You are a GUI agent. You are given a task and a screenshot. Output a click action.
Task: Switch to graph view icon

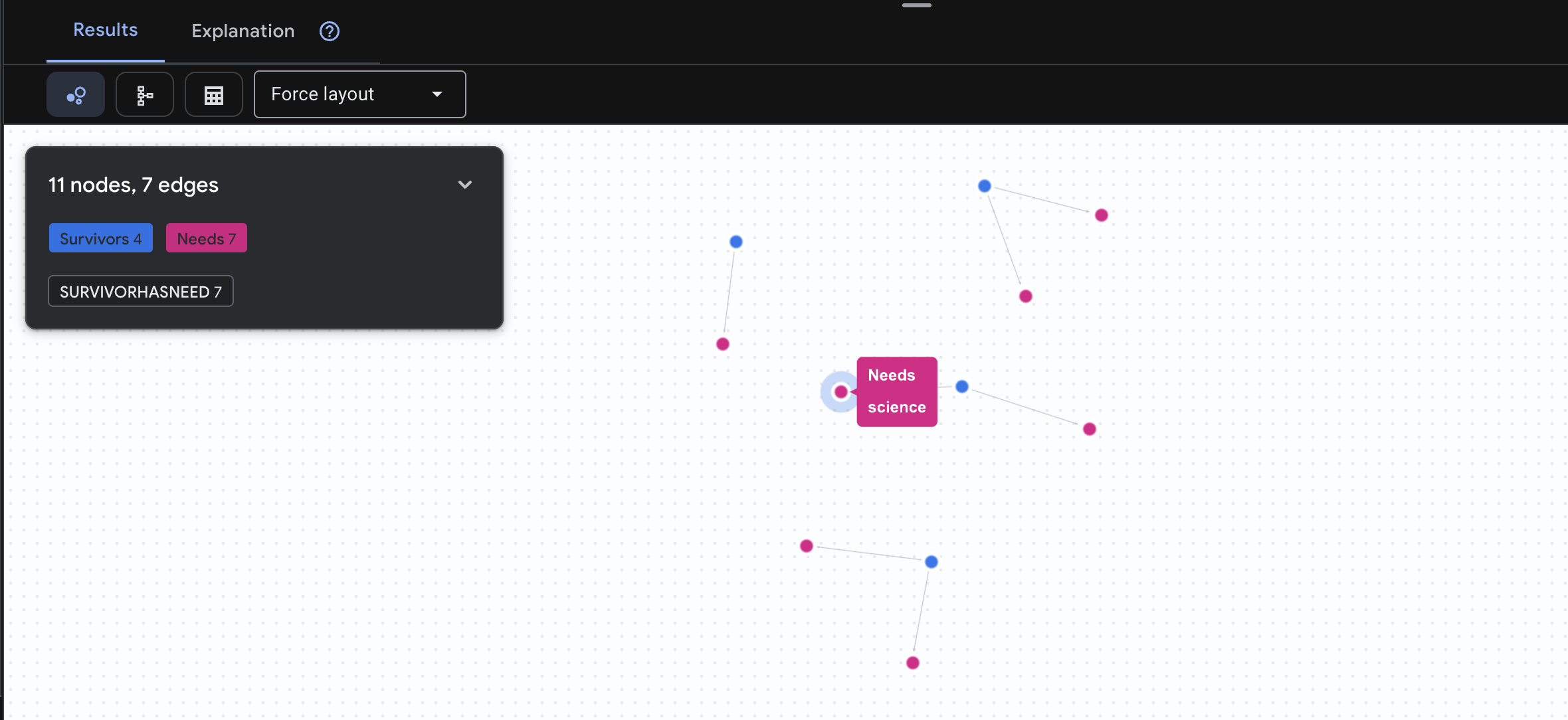tap(76, 95)
